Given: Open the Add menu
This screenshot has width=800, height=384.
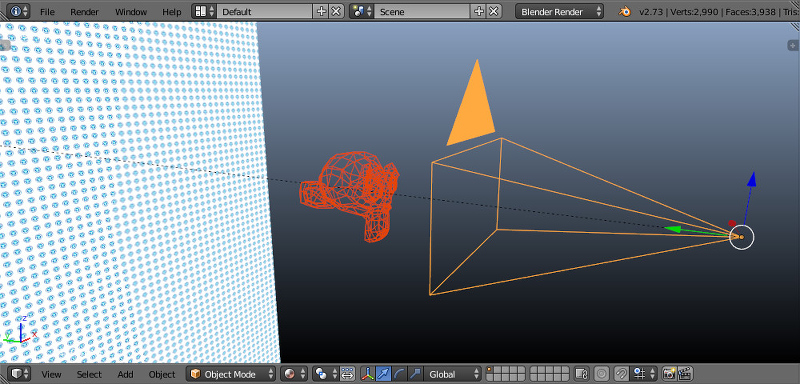Looking at the screenshot, I should (125, 374).
